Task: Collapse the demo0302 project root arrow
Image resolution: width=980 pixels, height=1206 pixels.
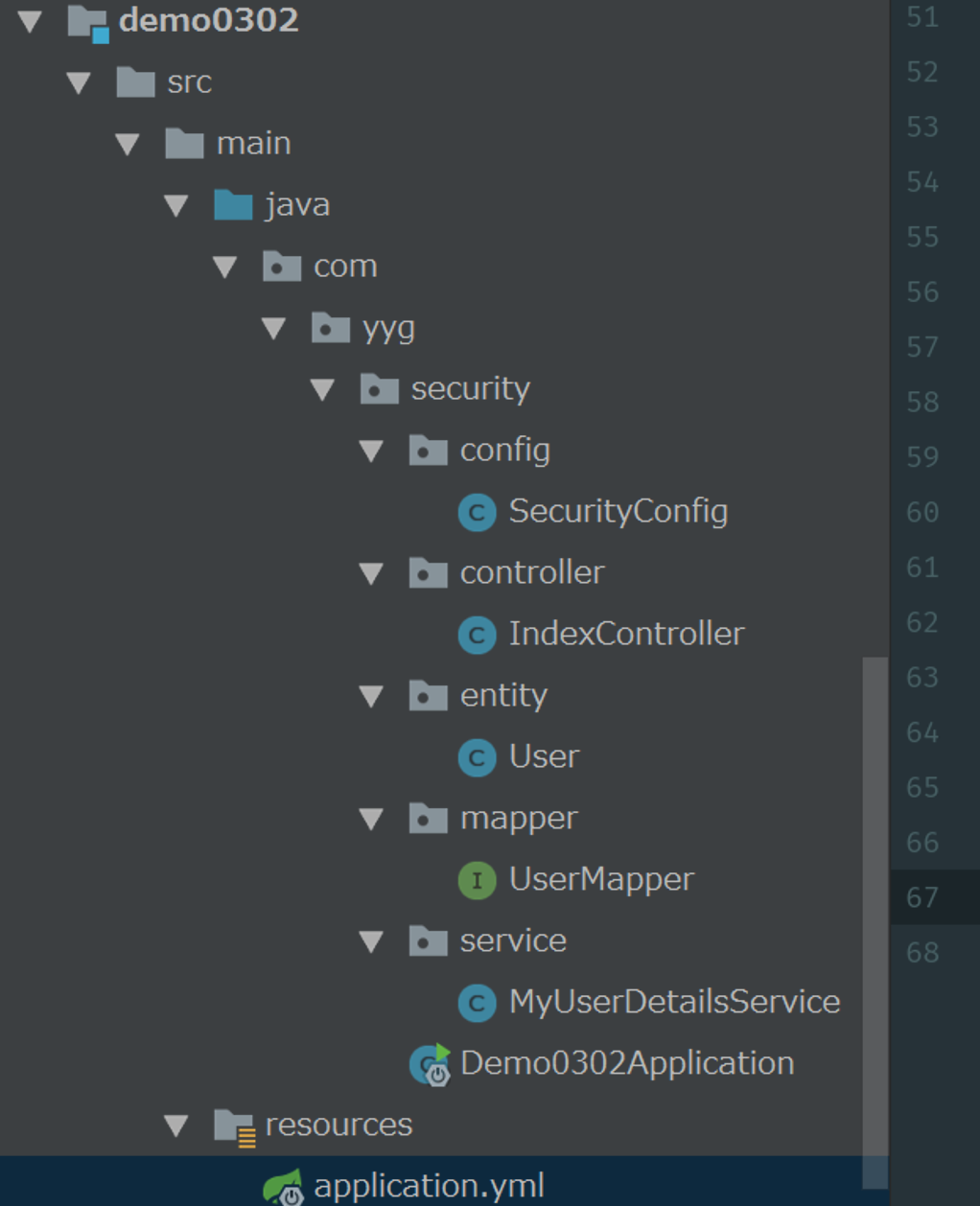Action: (30, 21)
